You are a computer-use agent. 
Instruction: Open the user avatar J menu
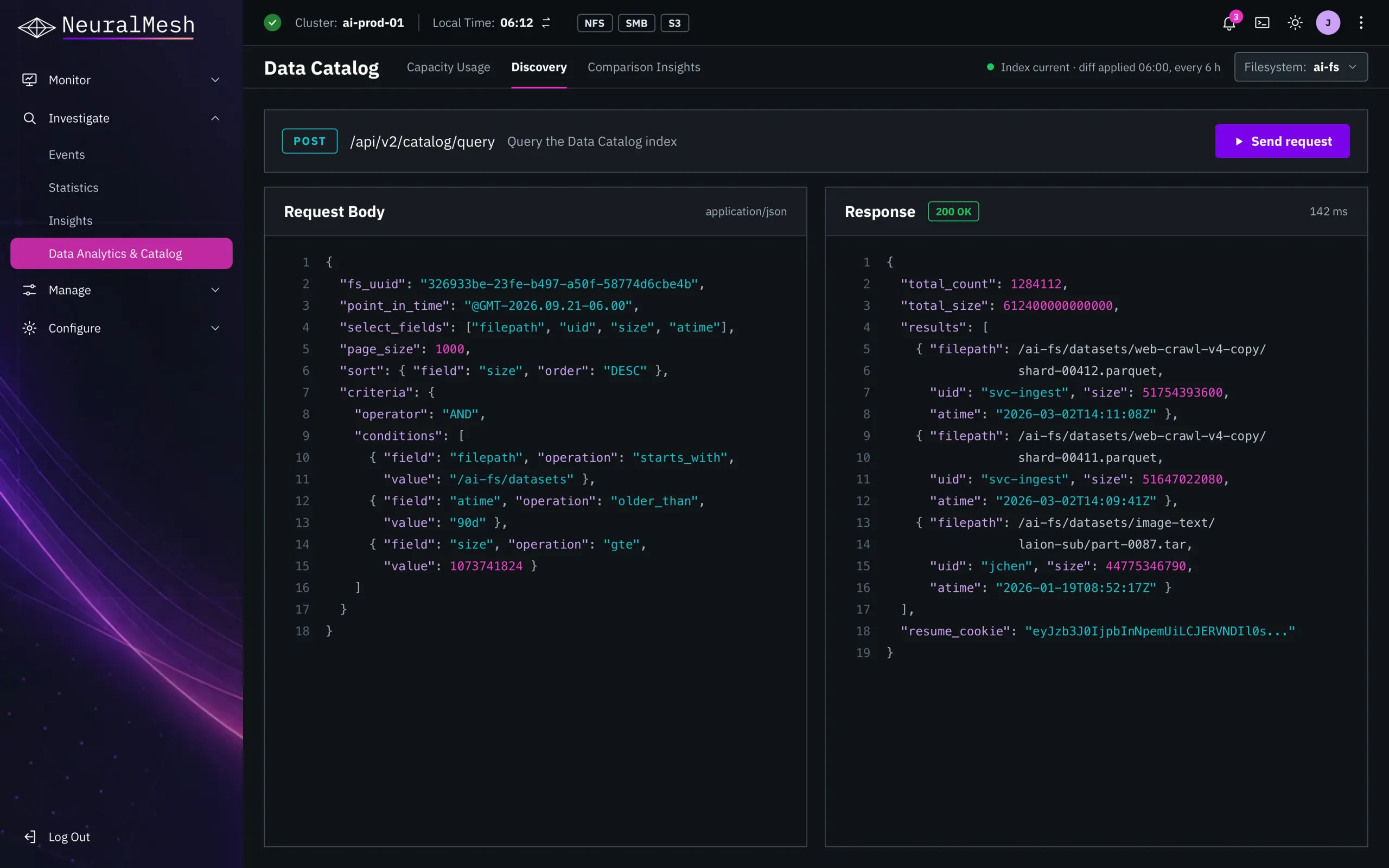pyautogui.click(x=1328, y=23)
